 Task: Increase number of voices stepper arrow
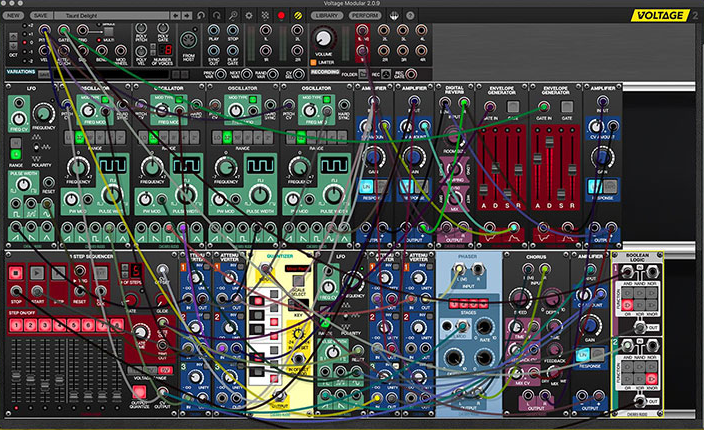tap(154, 47)
